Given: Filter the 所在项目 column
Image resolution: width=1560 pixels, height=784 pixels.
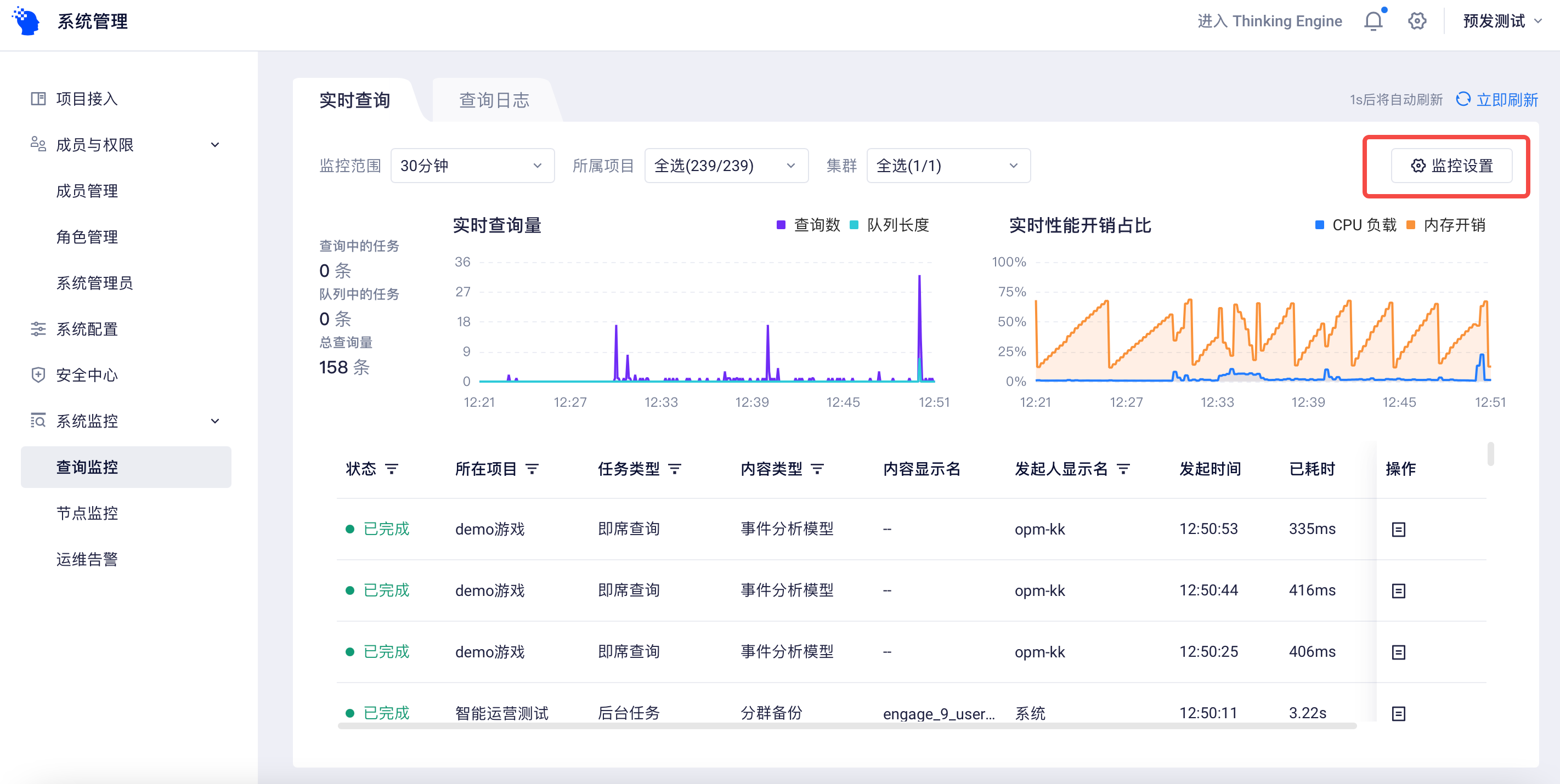Looking at the screenshot, I should (x=532, y=469).
